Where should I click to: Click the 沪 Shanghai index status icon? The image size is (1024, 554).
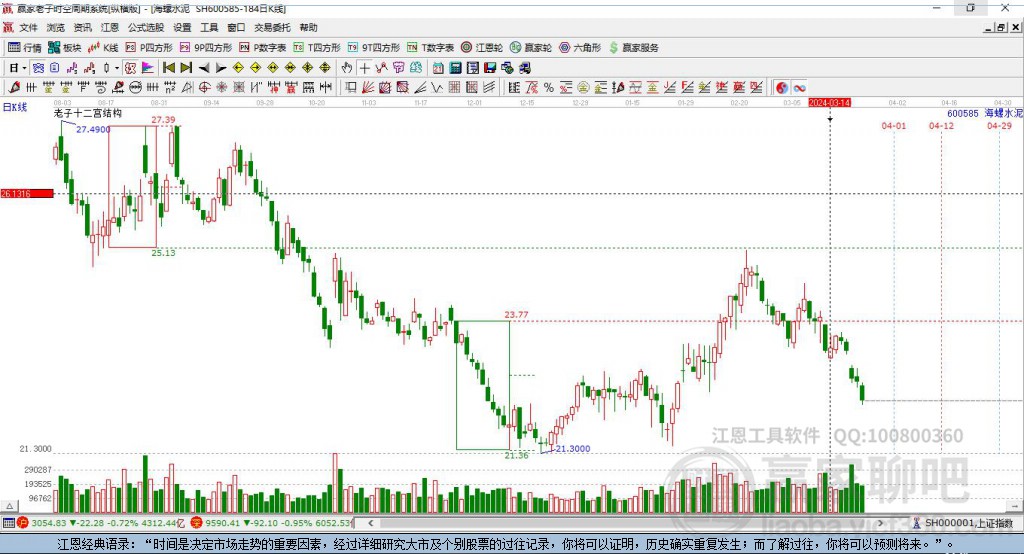[23, 523]
